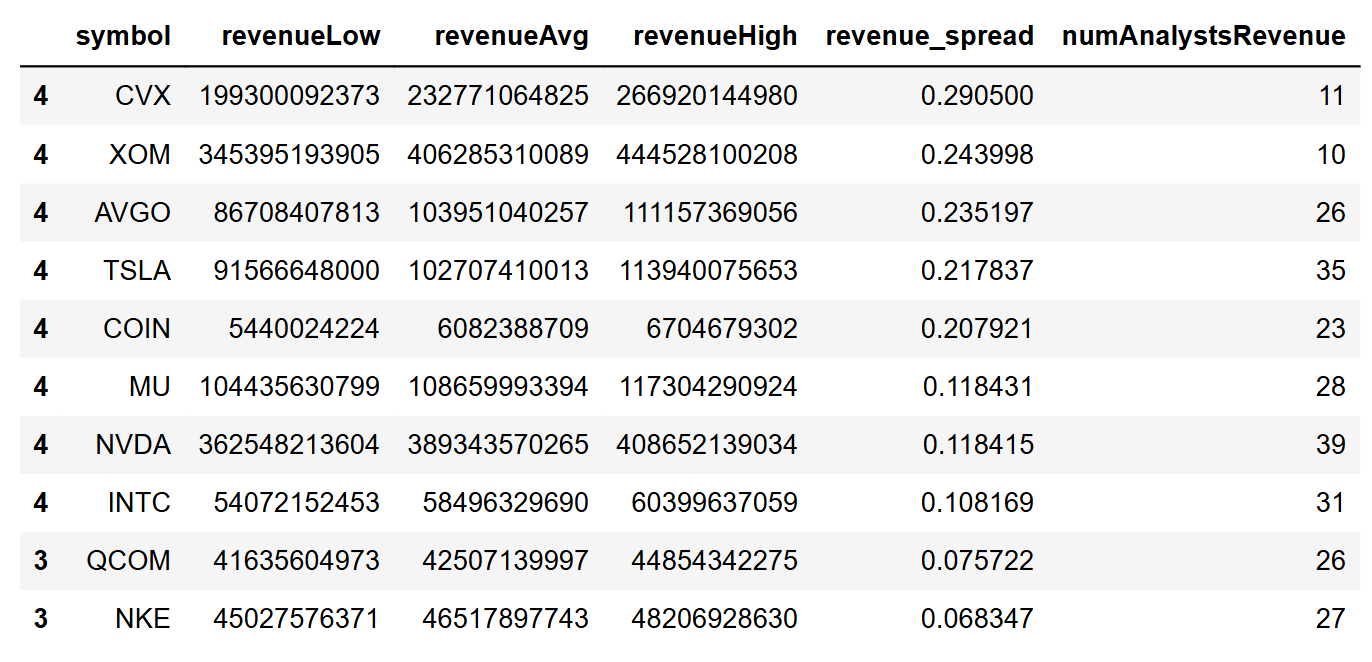Click revenueLow value 199300092373
1372x662 pixels.
tap(290, 96)
